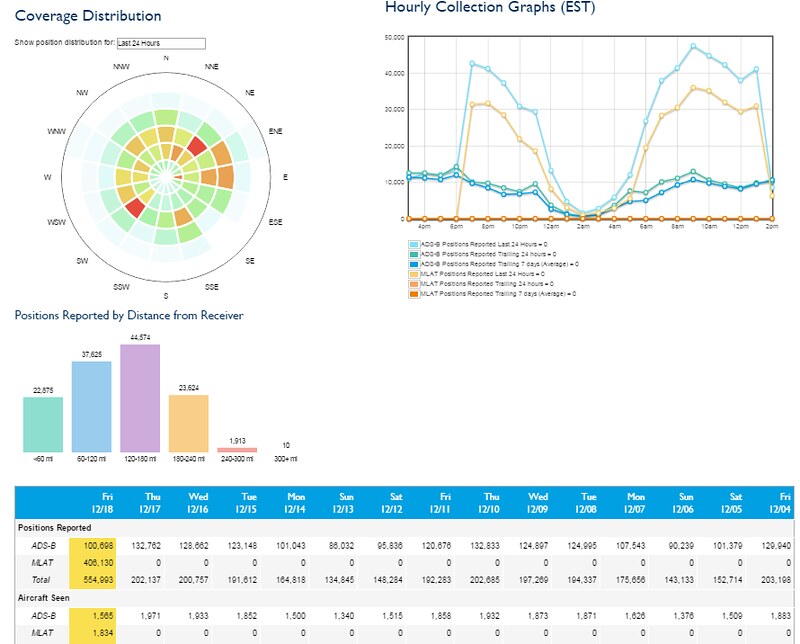Select the Thu 12/17 column header
The height and width of the screenshot is (644, 800).
tap(150, 503)
